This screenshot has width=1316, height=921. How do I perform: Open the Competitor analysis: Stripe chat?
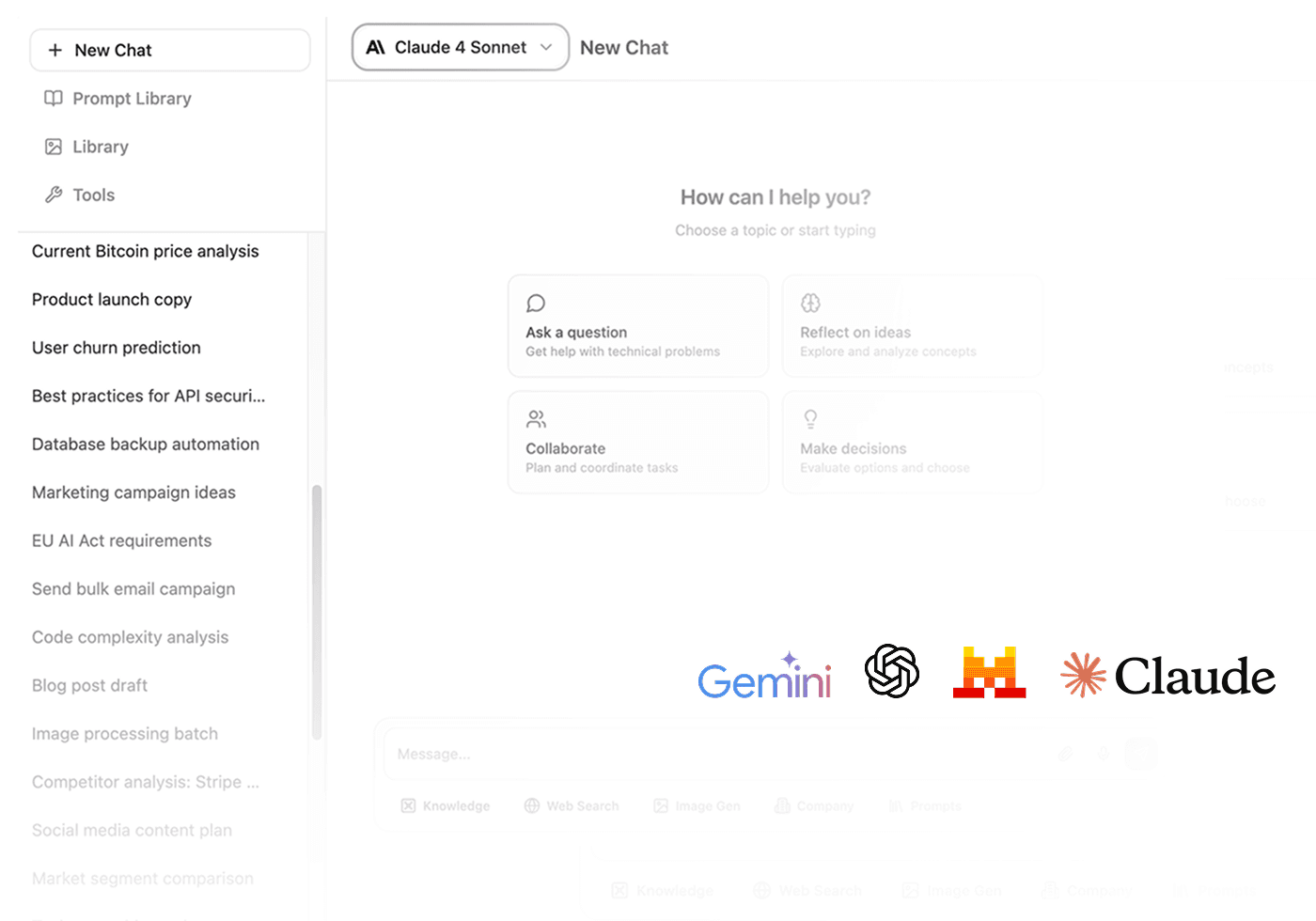[x=146, y=782]
